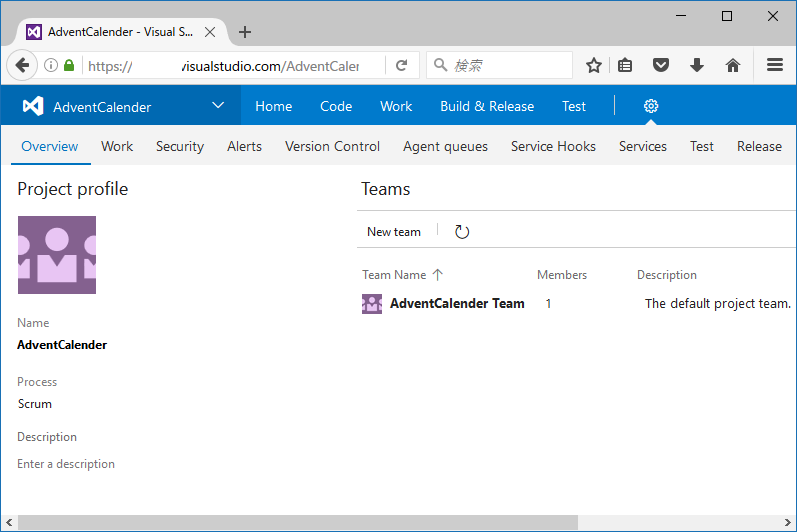Click the browser back arrow button

(22, 65)
